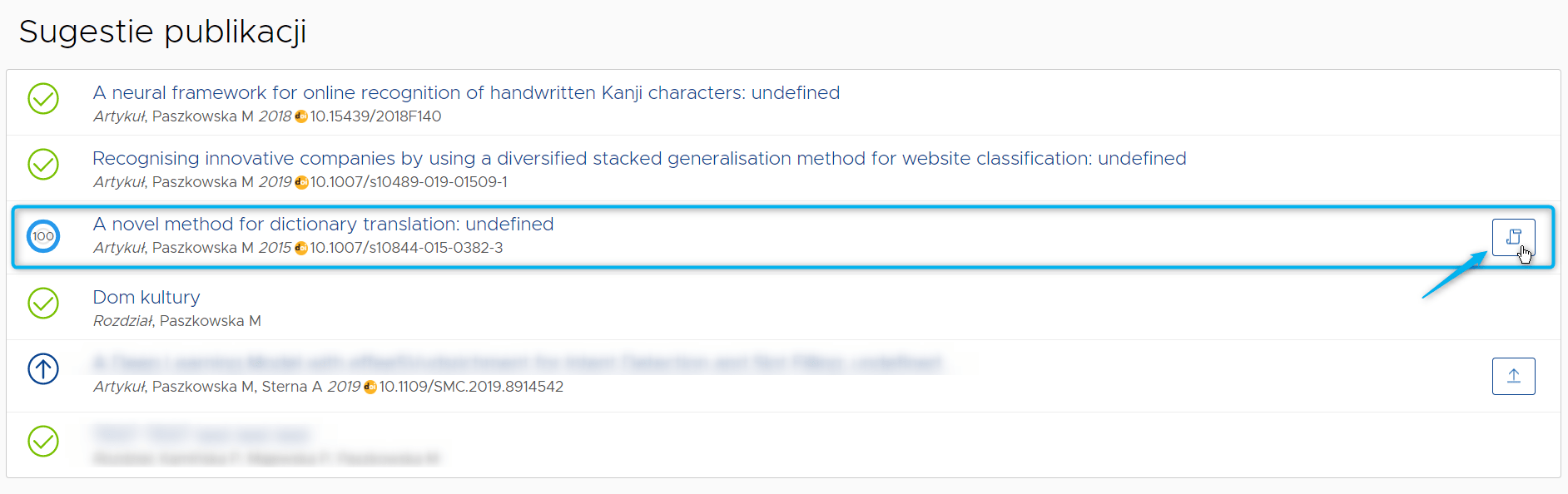Open the Dom kultury chapter link

[146, 297]
